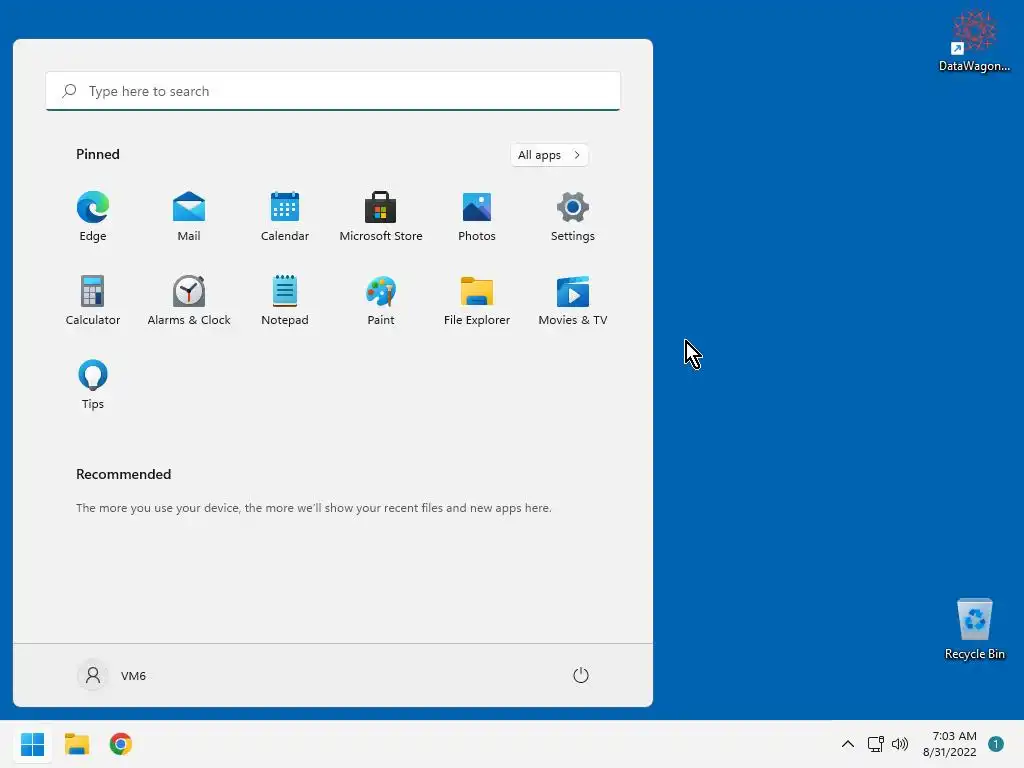The height and width of the screenshot is (768, 1024).
Task: Open Notepad
Action: tap(285, 301)
